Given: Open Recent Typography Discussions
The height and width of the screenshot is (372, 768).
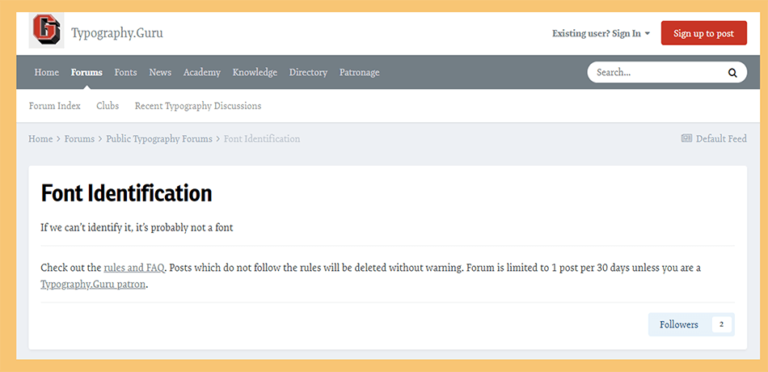Looking at the screenshot, I should coord(198,106).
